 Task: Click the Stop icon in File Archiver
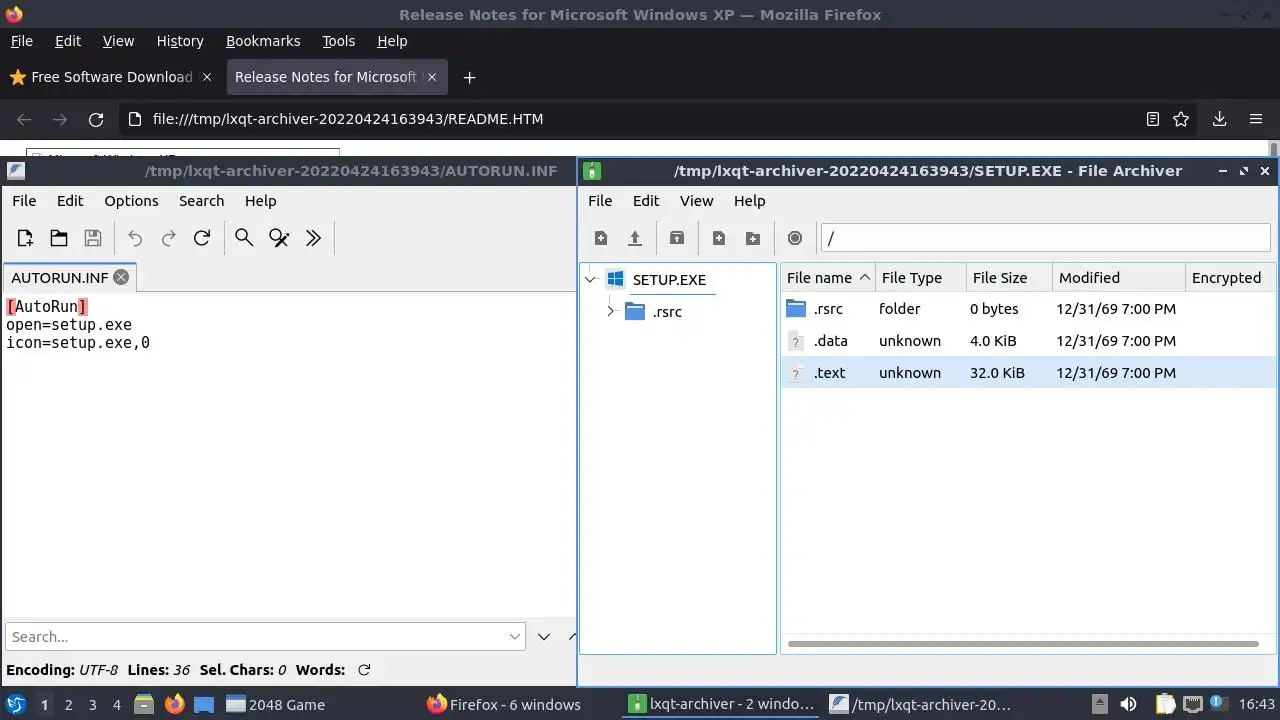pyautogui.click(x=795, y=238)
